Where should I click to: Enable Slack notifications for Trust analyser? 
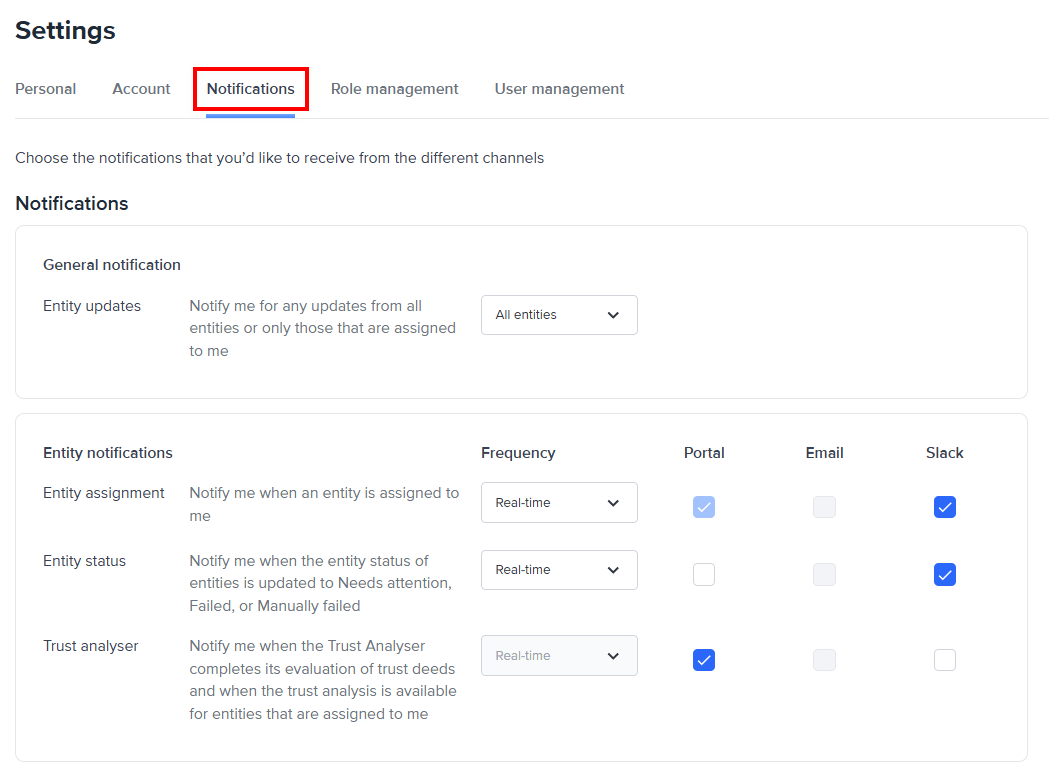pyautogui.click(x=944, y=660)
